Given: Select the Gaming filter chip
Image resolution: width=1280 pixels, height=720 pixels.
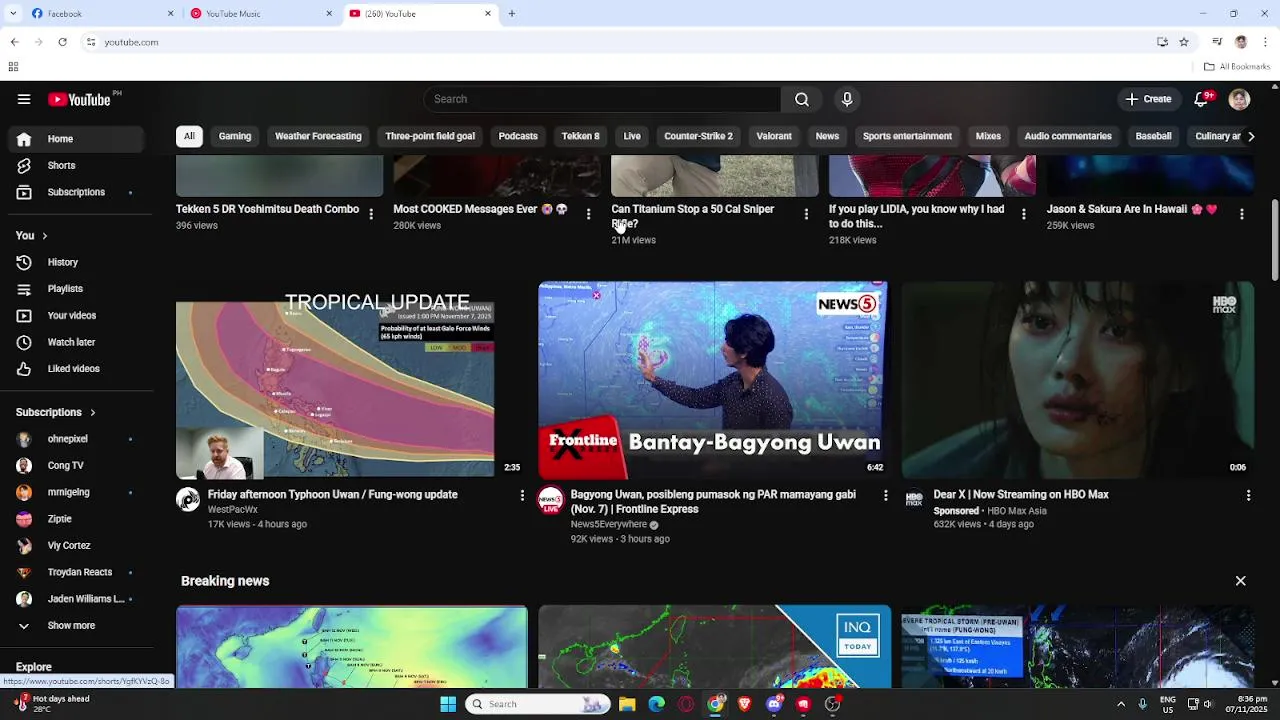Looking at the screenshot, I should pyautogui.click(x=235, y=136).
